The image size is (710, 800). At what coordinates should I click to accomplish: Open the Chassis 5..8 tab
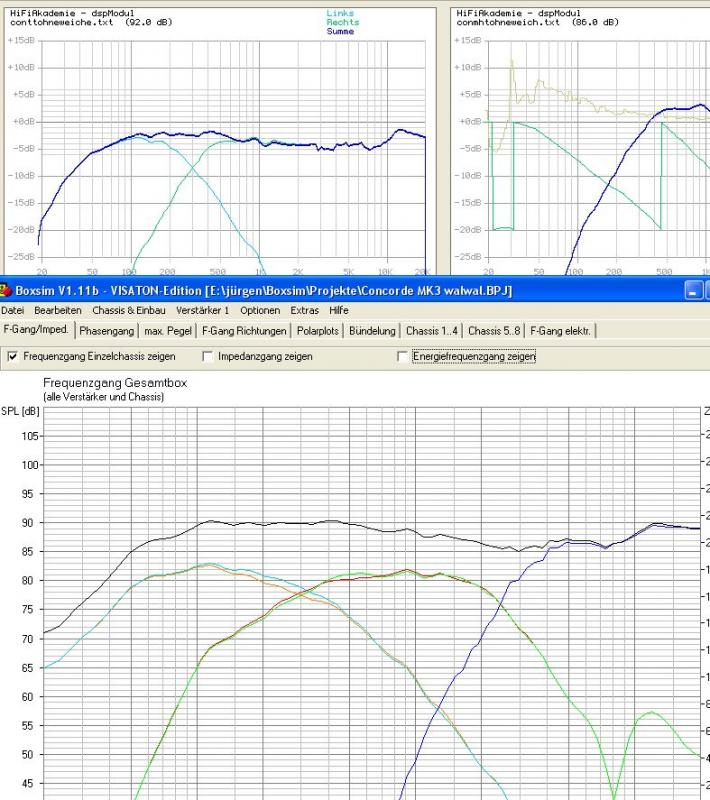tap(494, 331)
